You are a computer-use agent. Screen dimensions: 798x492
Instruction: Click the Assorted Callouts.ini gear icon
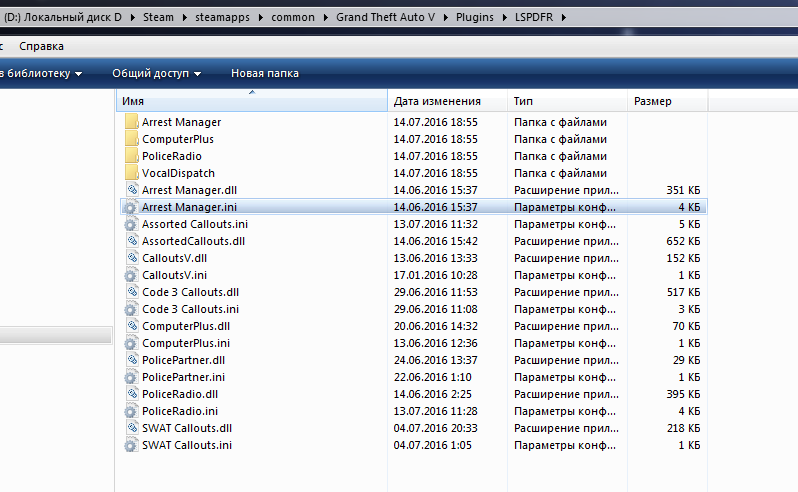point(131,224)
